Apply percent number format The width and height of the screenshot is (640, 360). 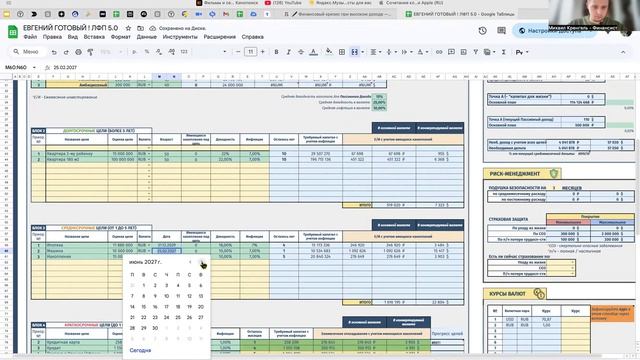(147, 52)
